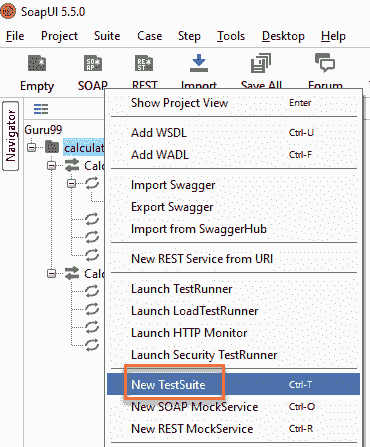Choose New REST MockService
Screen dimensions: 370x447
pos(234,429)
